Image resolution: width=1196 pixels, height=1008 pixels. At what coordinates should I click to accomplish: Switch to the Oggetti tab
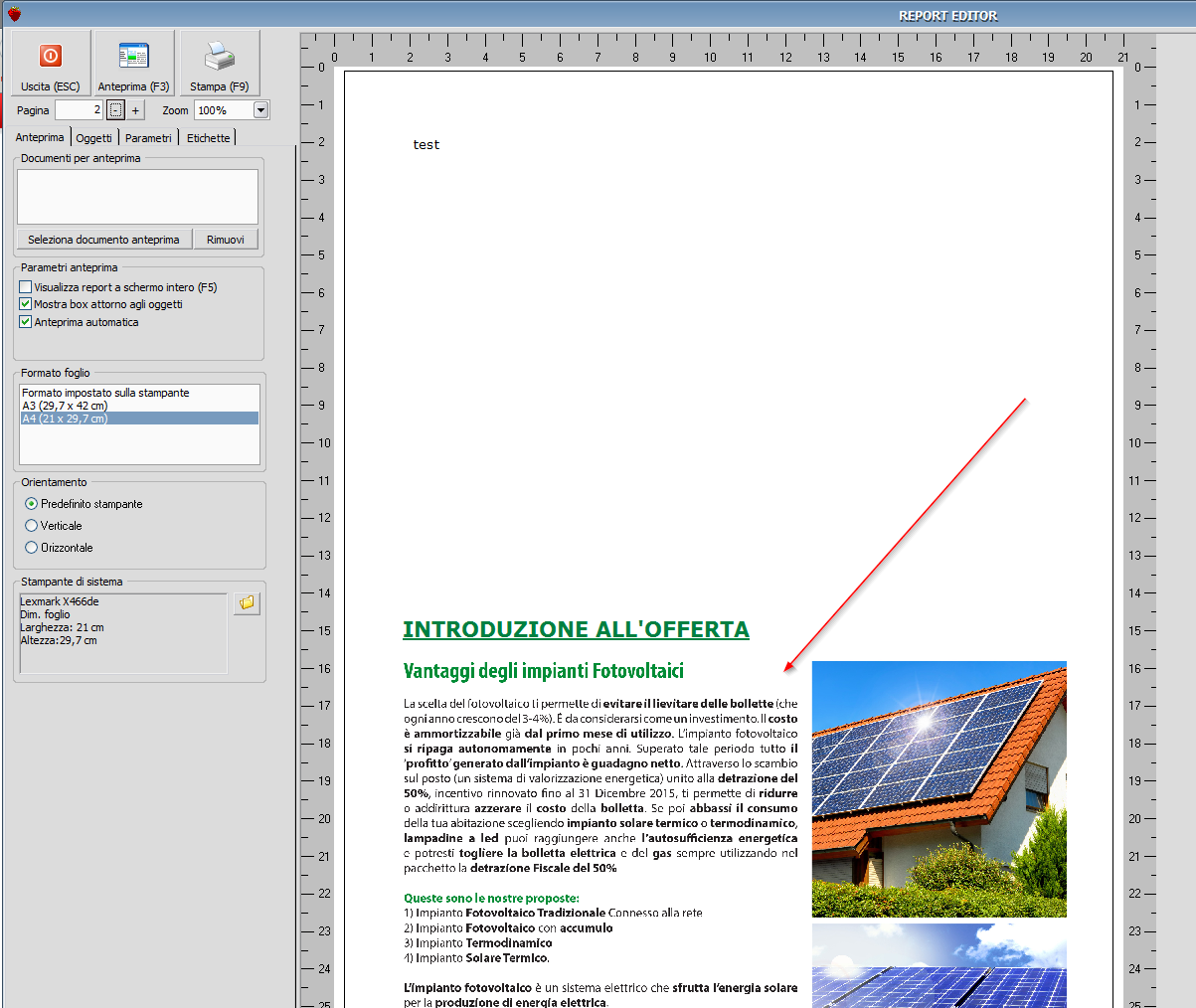coord(94,138)
